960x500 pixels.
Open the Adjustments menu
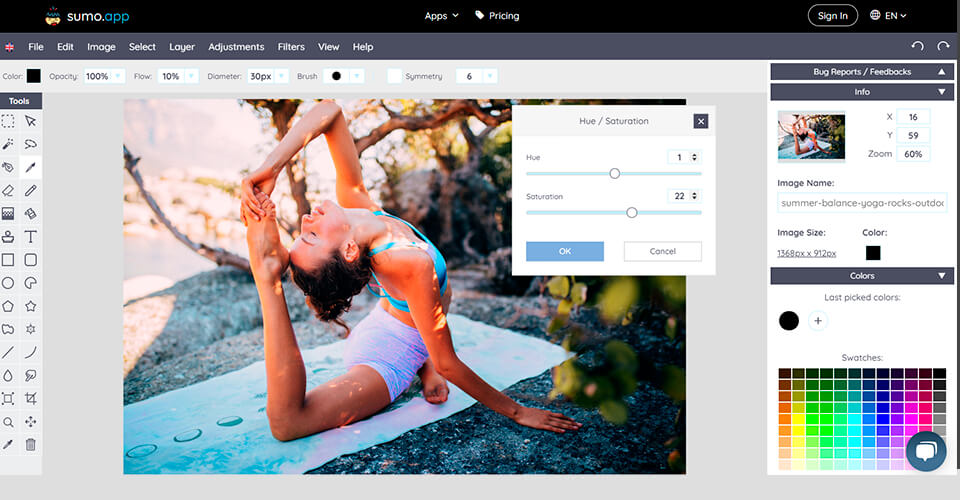pos(236,47)
